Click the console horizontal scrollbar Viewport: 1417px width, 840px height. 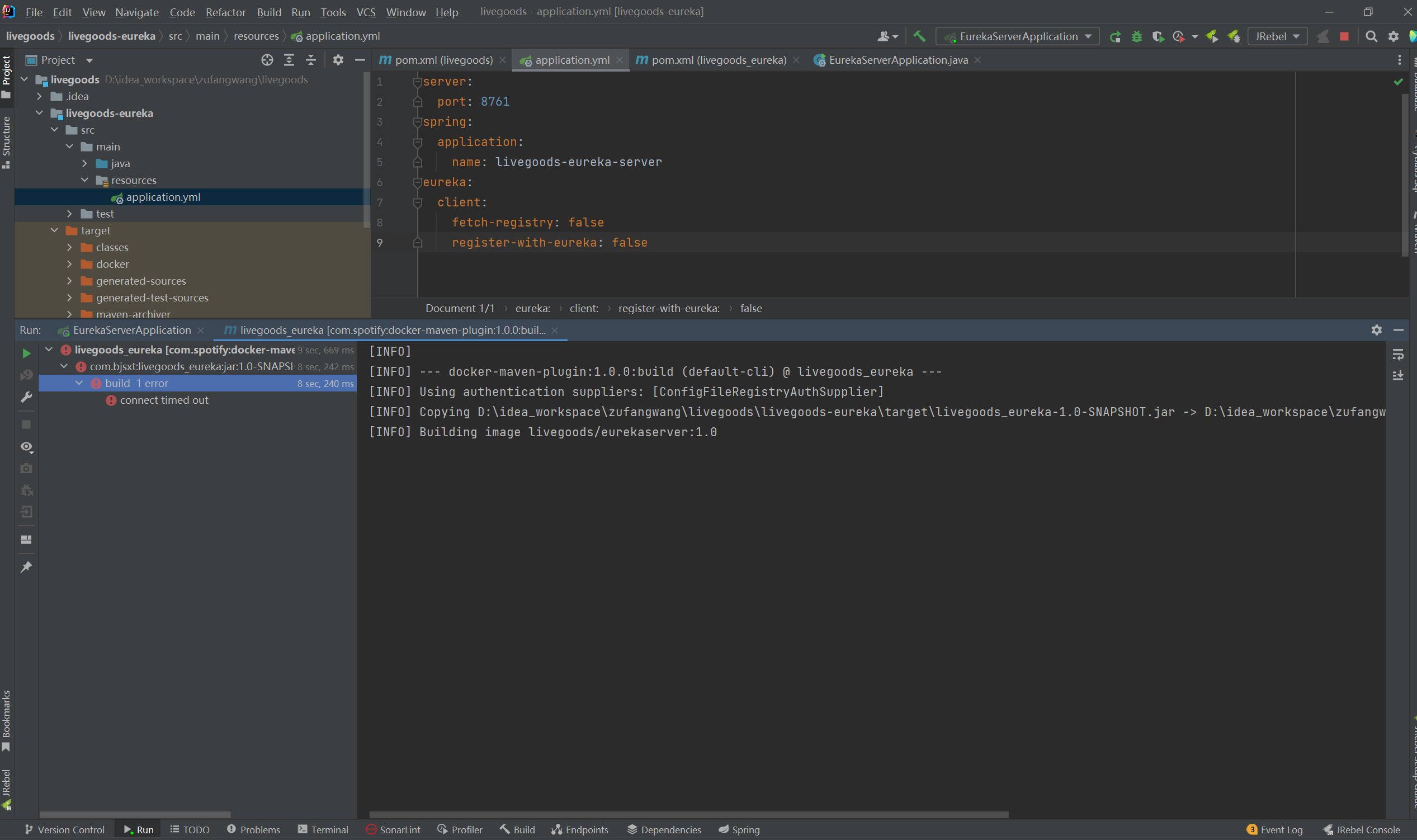pyautogui.click(x=689, y=814)
